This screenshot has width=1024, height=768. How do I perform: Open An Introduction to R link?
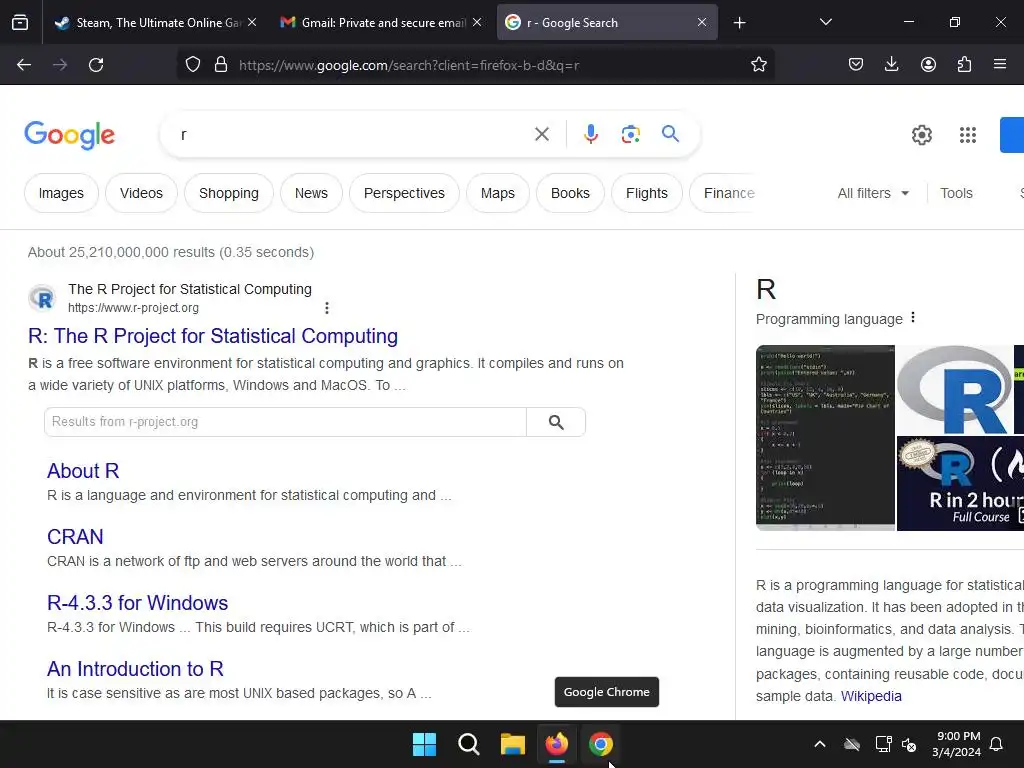pos(135,669)
